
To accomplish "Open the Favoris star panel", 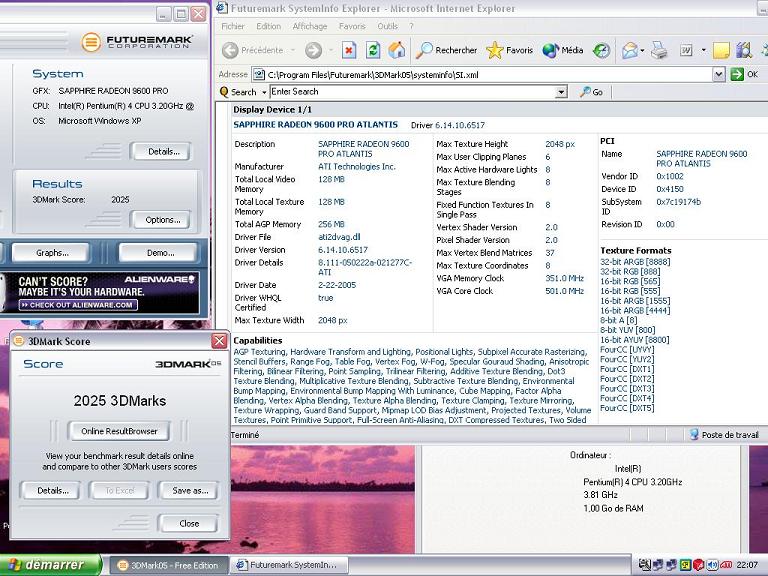I will click(509, 50).
